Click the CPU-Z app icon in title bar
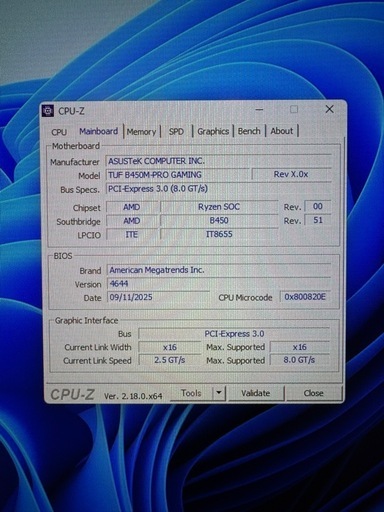The image size is (384, 512). tap(48, 111)
